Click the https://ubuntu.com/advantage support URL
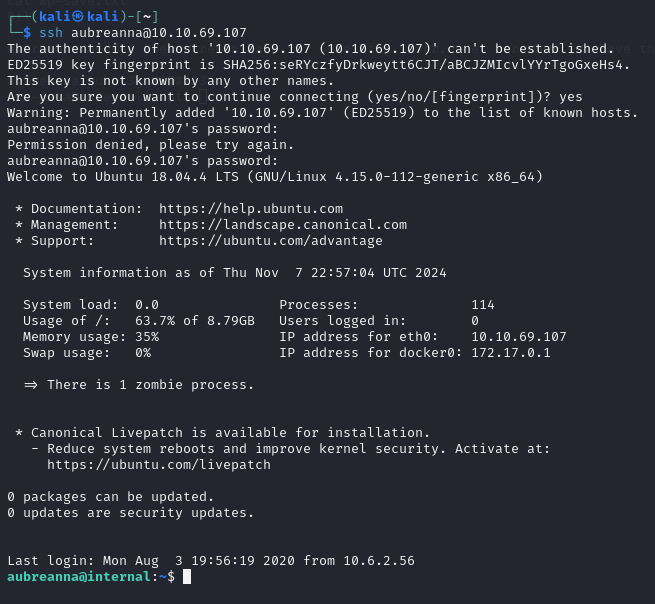The image size is (655, 604). pos(270,241)
